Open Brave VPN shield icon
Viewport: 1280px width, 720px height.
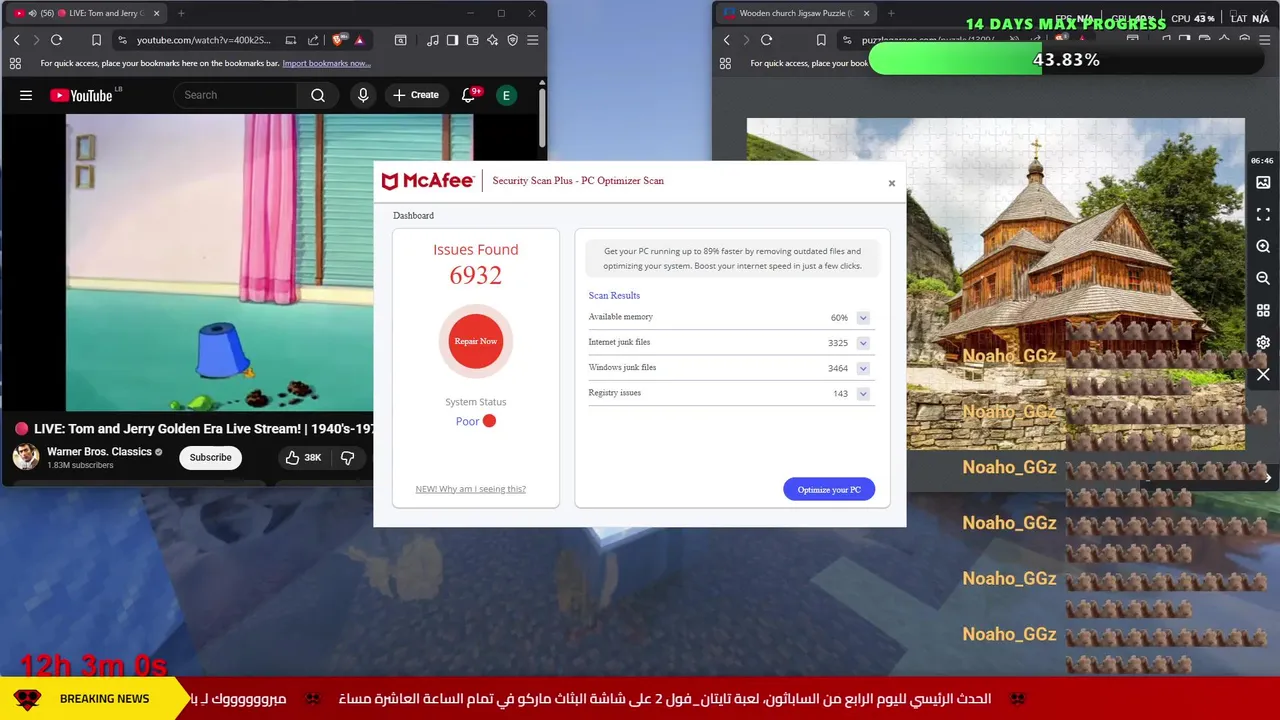[512, 40]
